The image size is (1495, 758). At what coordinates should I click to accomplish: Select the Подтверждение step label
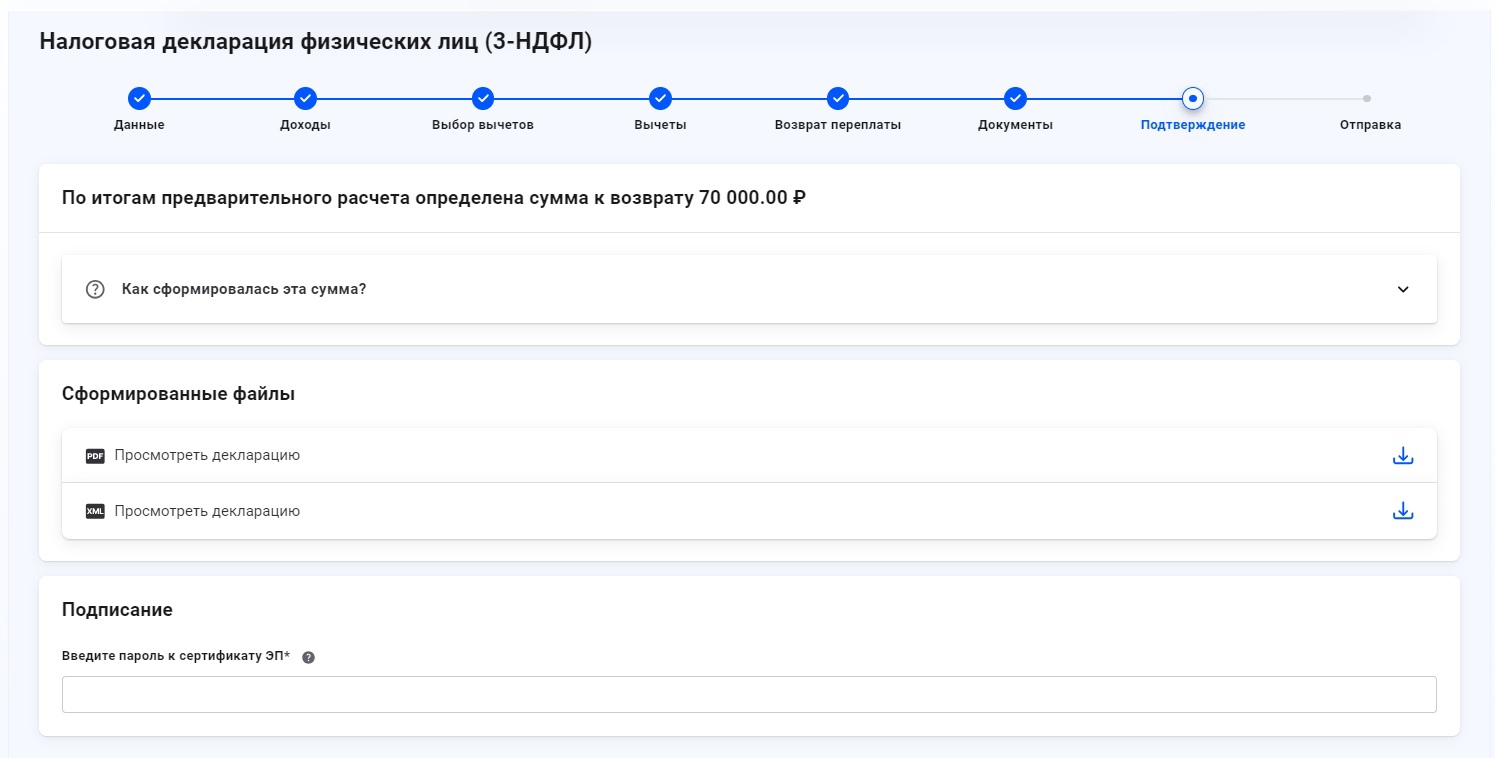(1192, 125)
